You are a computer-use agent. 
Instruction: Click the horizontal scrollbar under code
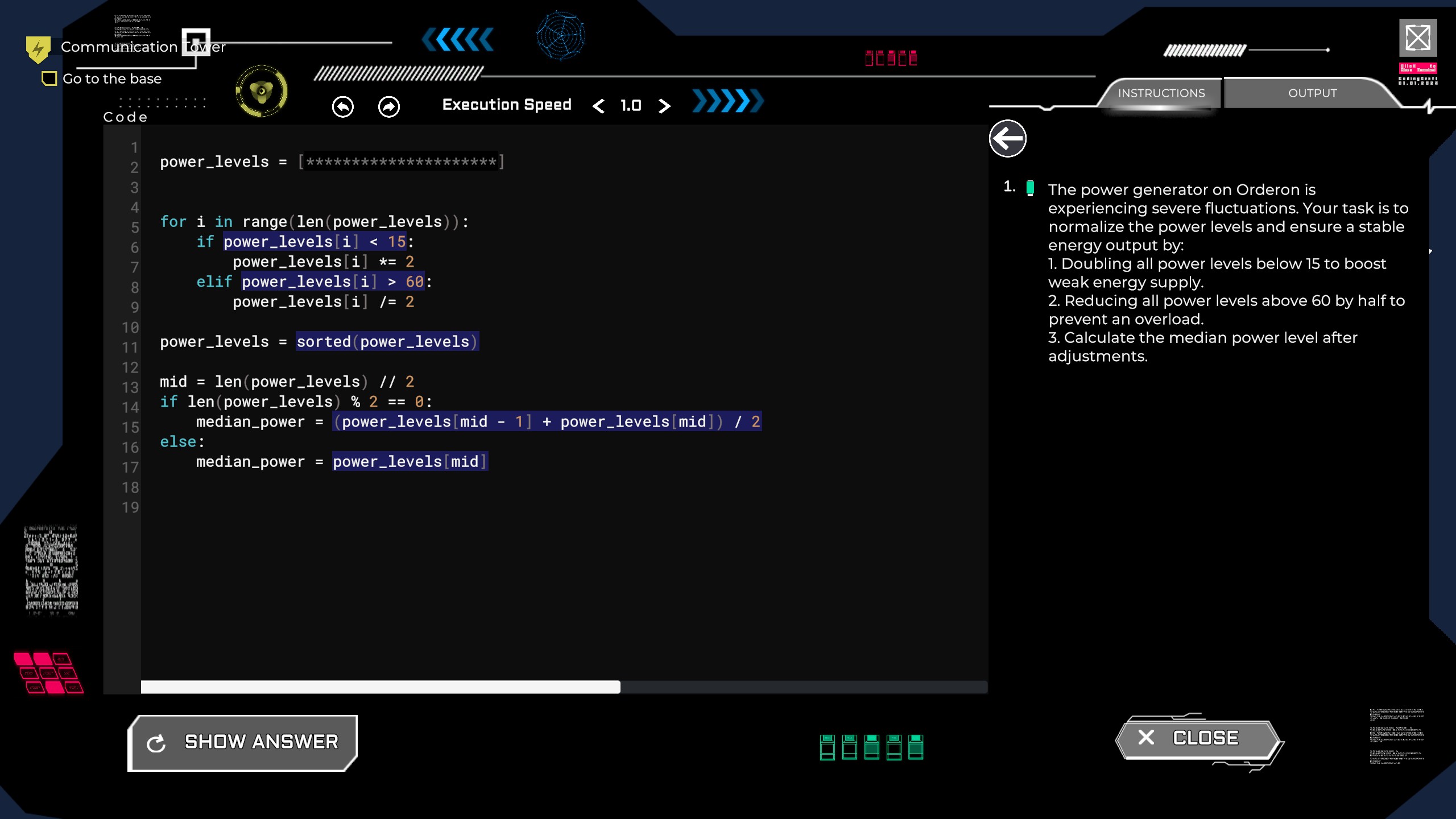pos(380,687)
